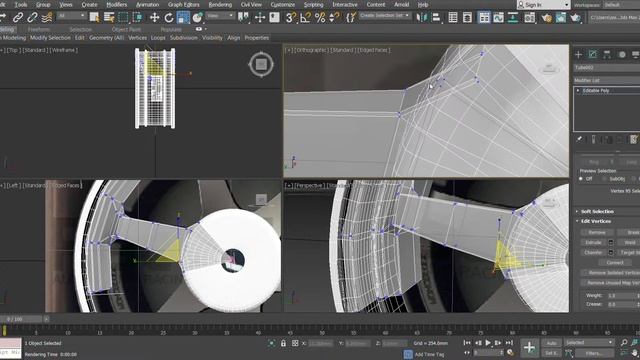Select the Link tool in main toolbar
Image resolution: width=640 pixels, height=360 pixels.
point(18,17)
